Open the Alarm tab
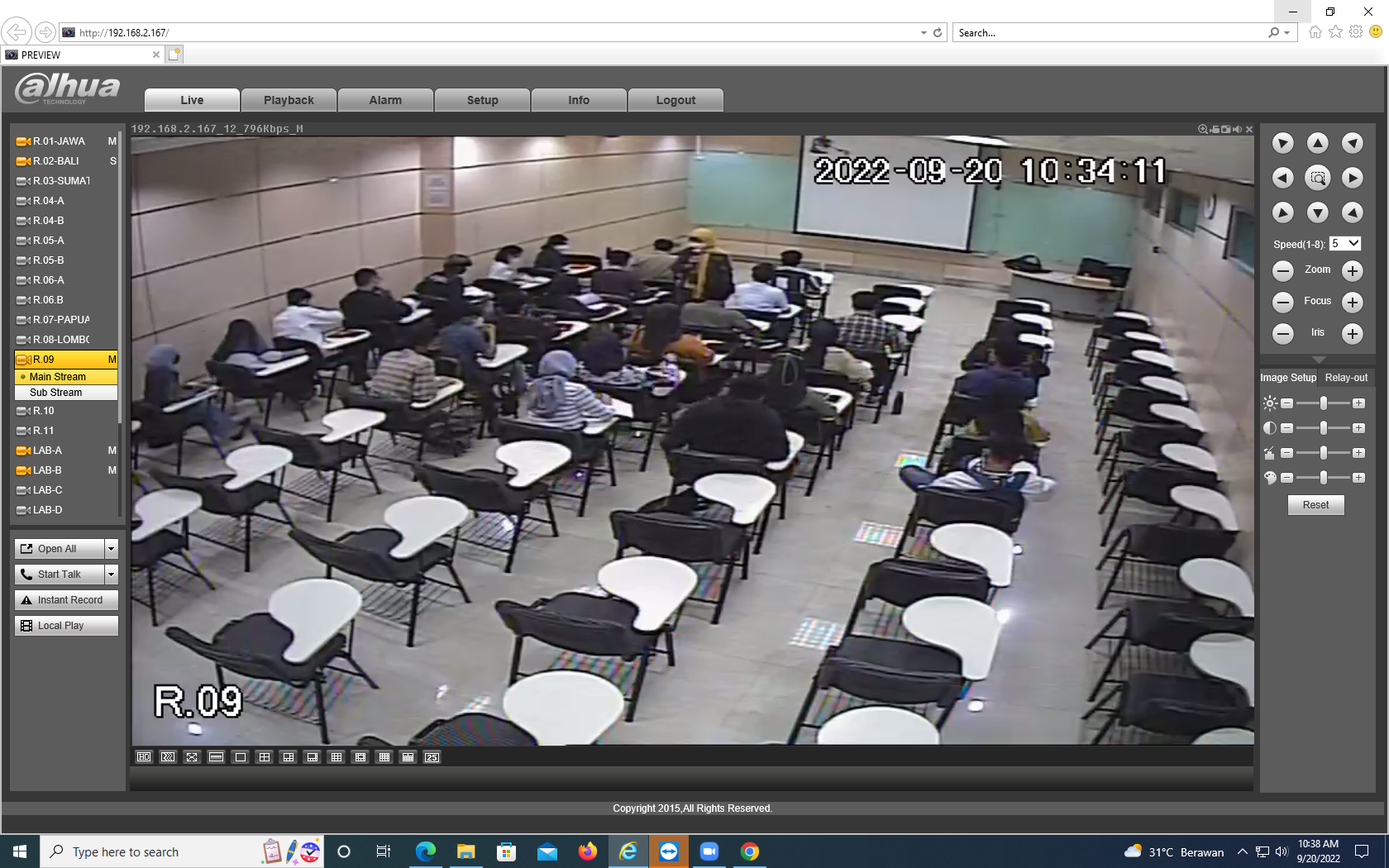 385,100
